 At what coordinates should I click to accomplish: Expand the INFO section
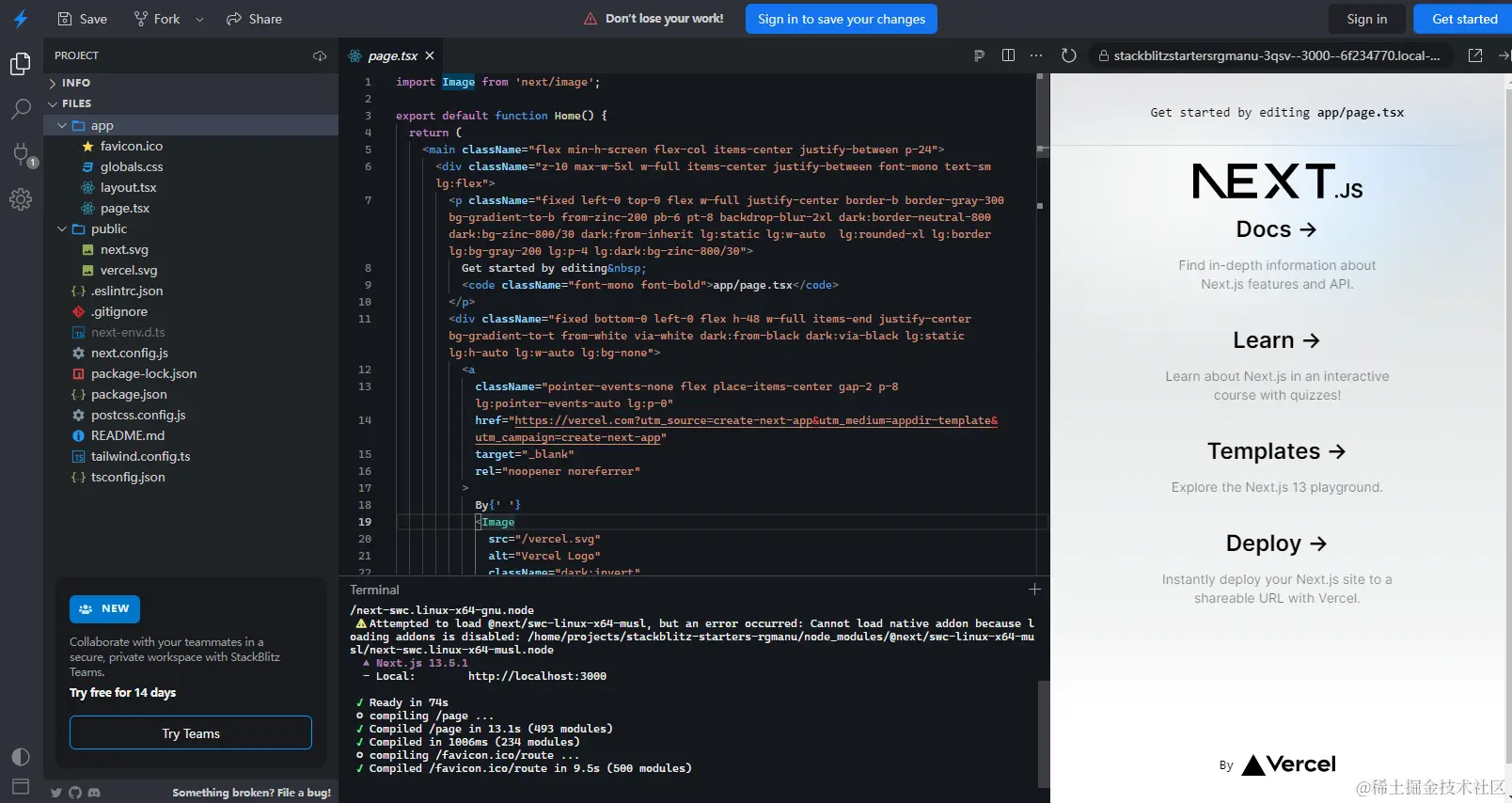coord(192,83)
